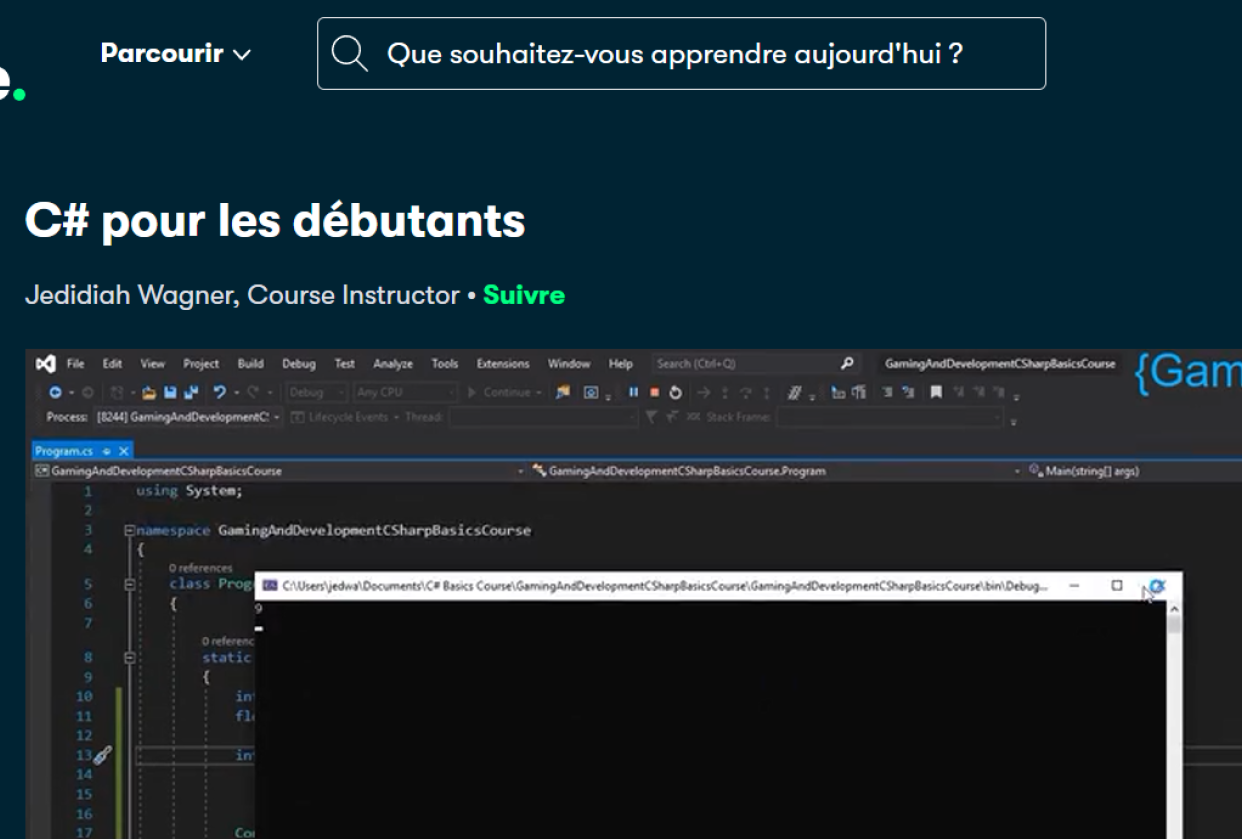This screenshot has width=1242, height=839.
Task: Collapse the namespace block on line 3
Action: [x=129, y=530]
